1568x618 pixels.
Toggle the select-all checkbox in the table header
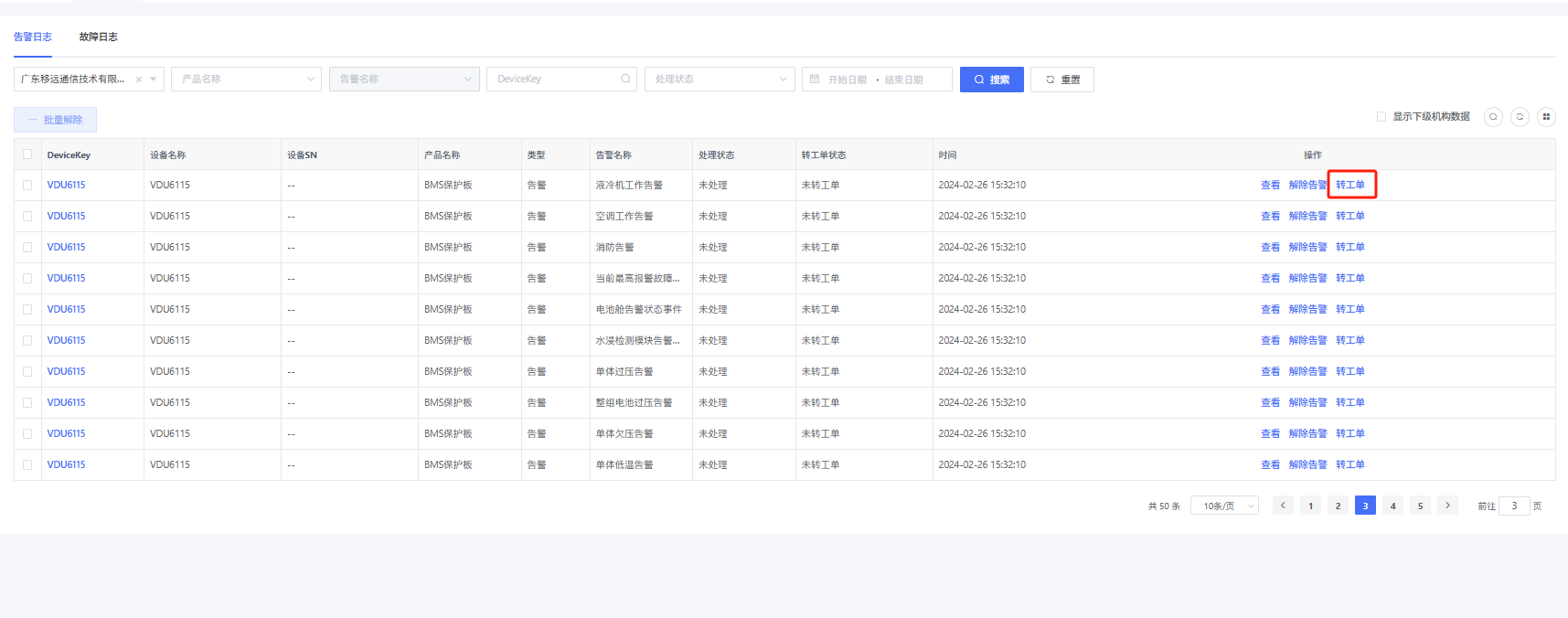click(27, 154)
